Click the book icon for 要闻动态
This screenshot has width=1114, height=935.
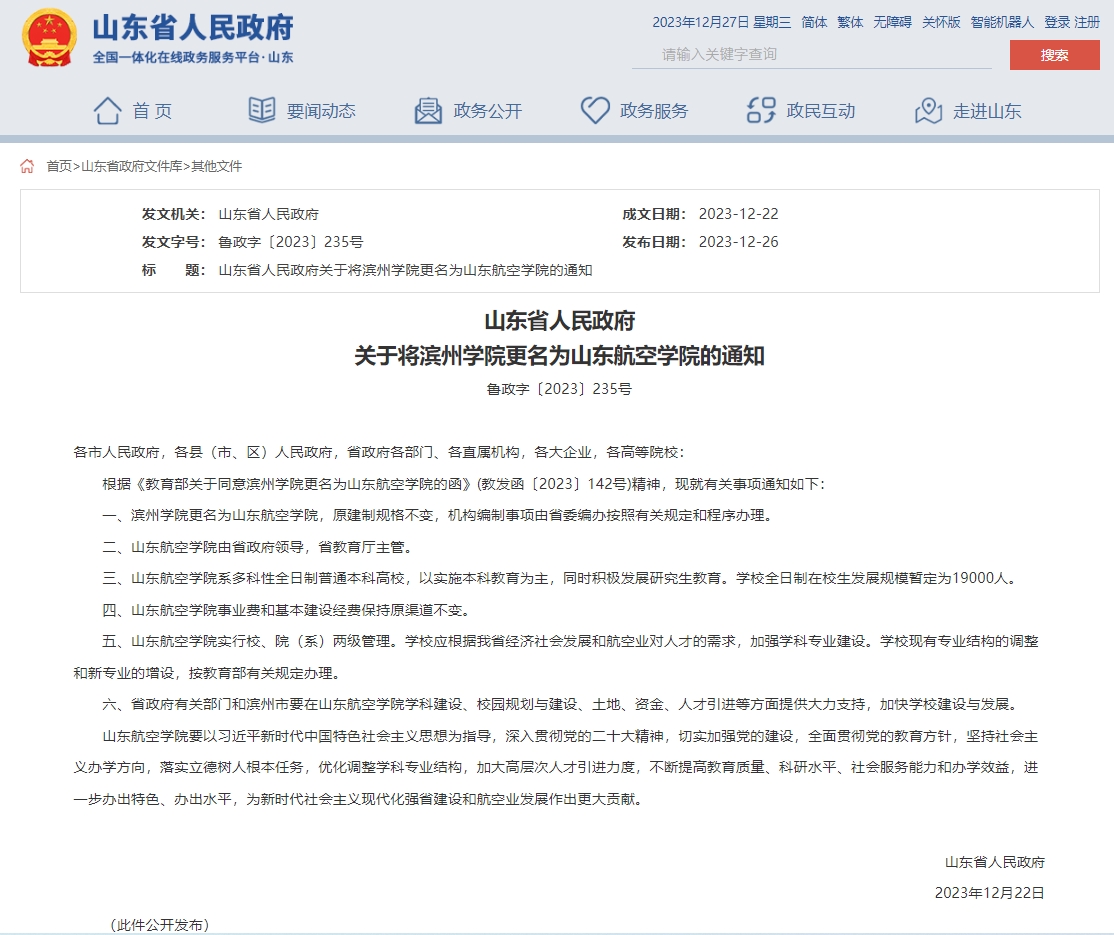262,110
